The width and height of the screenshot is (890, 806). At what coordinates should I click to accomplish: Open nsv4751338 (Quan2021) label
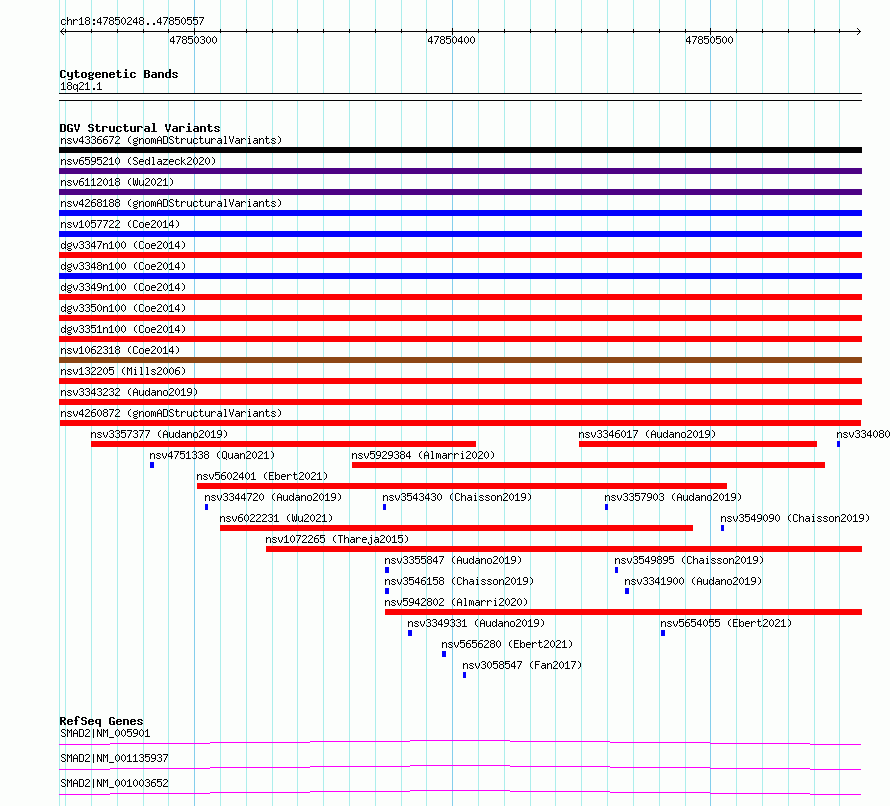click(212, 455)
